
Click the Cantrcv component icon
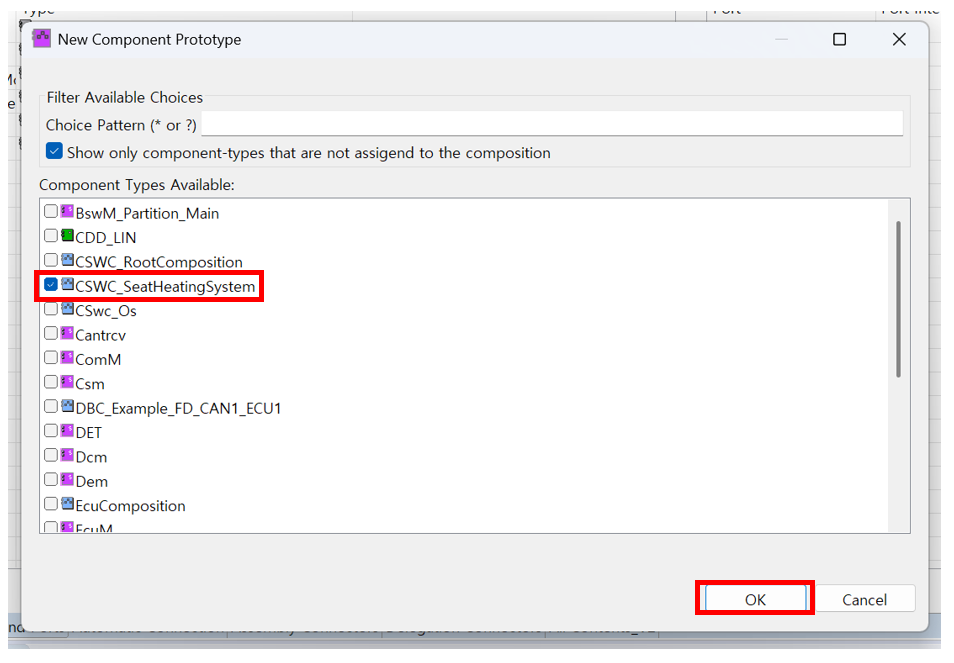tap(67, 334)
